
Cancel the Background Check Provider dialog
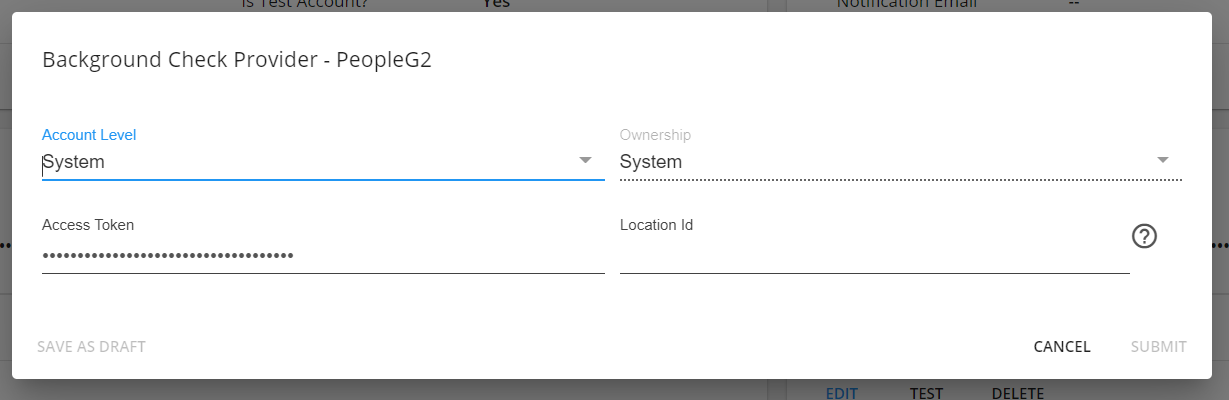(x=1062, y=347)
